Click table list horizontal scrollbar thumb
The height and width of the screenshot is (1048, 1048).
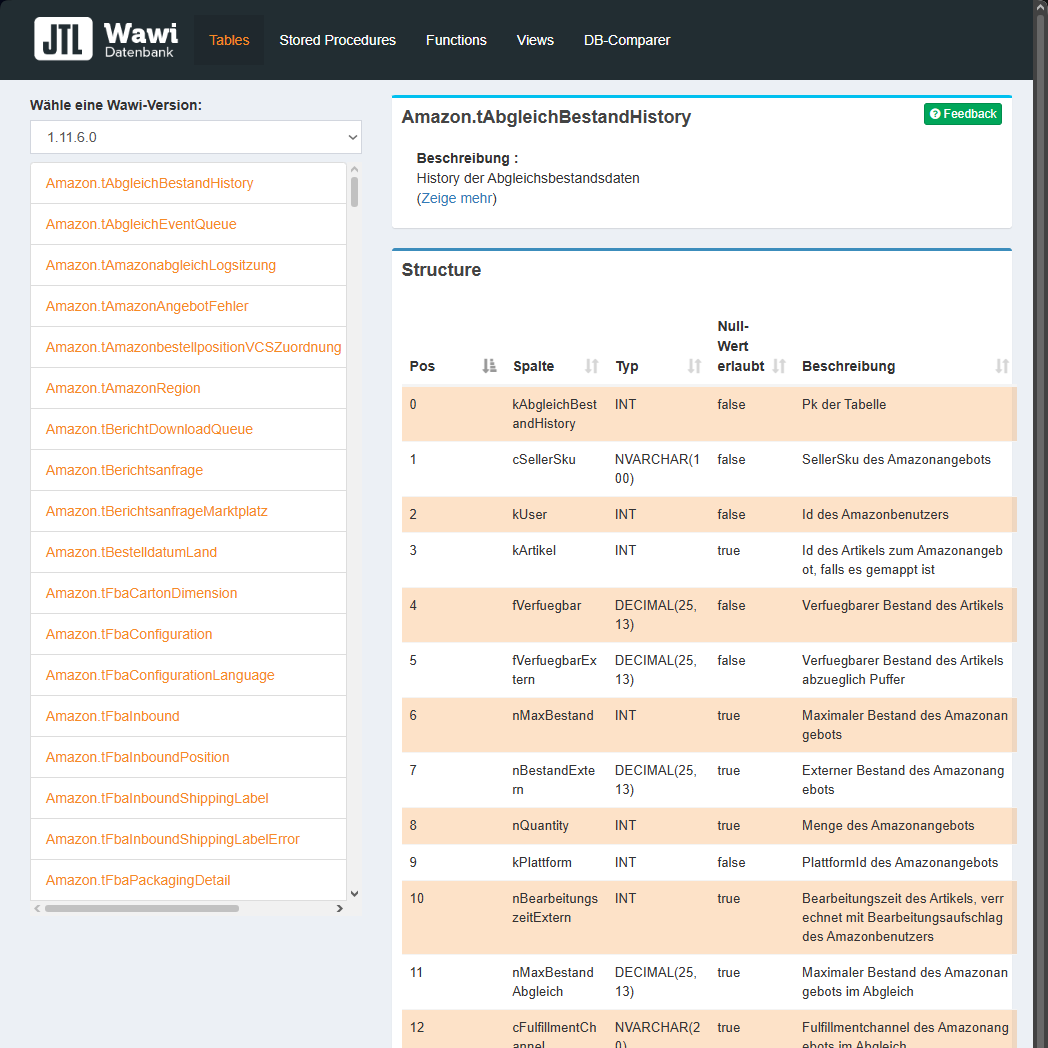pyautogui.click(x=142, y=908)
